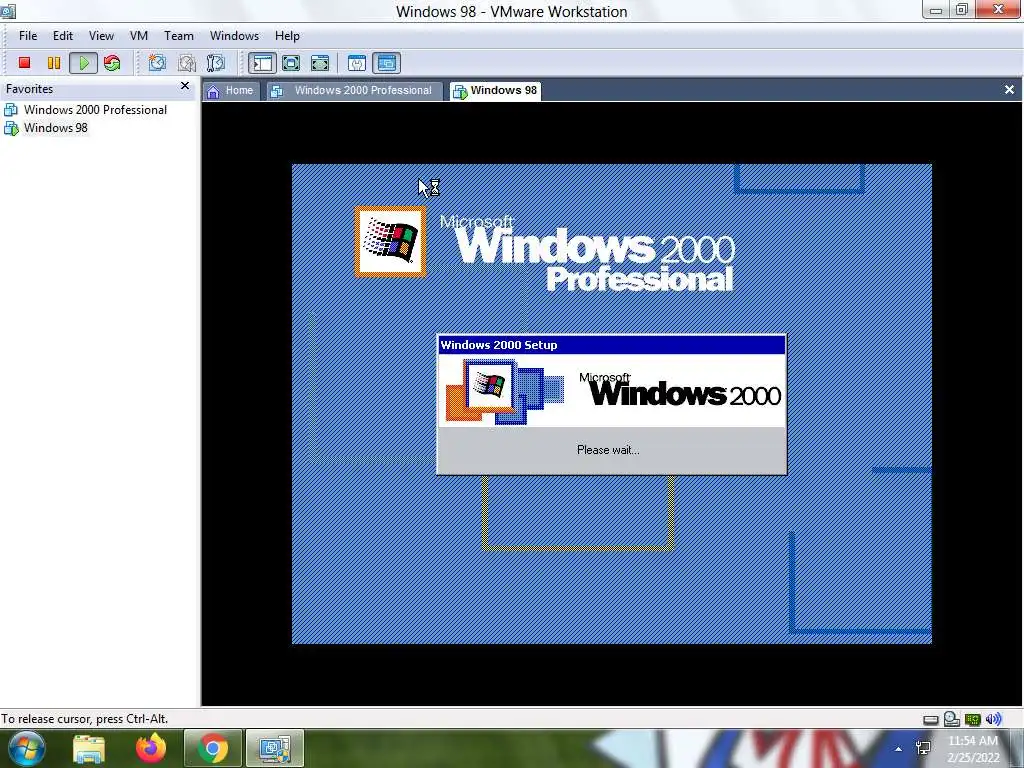Open the File menu
Screen dimensions: 1024x768
coord(27,36)
